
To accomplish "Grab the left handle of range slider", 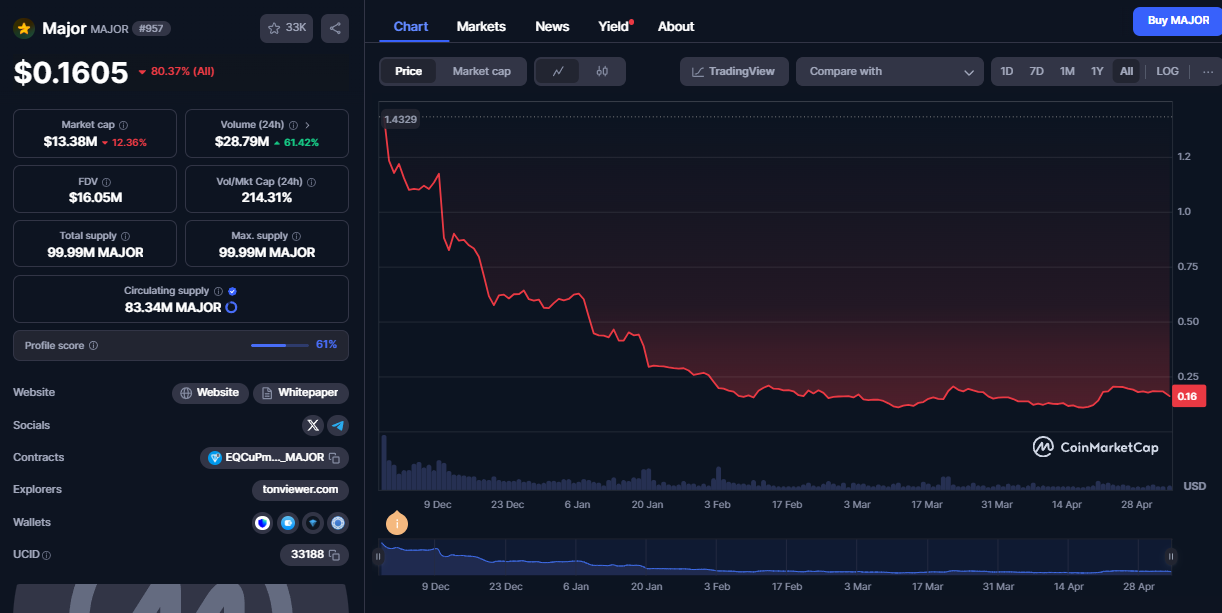I will tap(379, 557).
